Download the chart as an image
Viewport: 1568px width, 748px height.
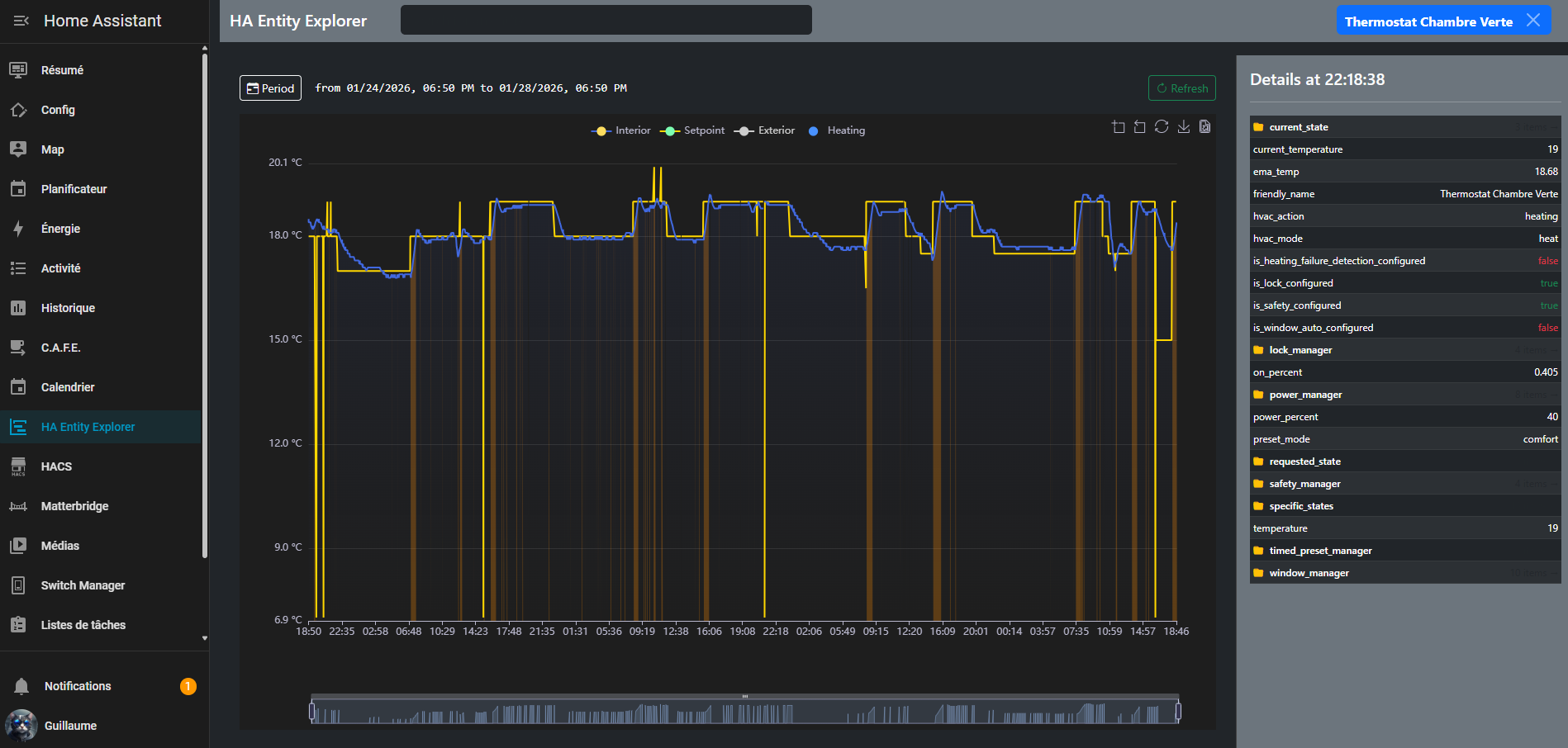click(x=1183, y=127)
